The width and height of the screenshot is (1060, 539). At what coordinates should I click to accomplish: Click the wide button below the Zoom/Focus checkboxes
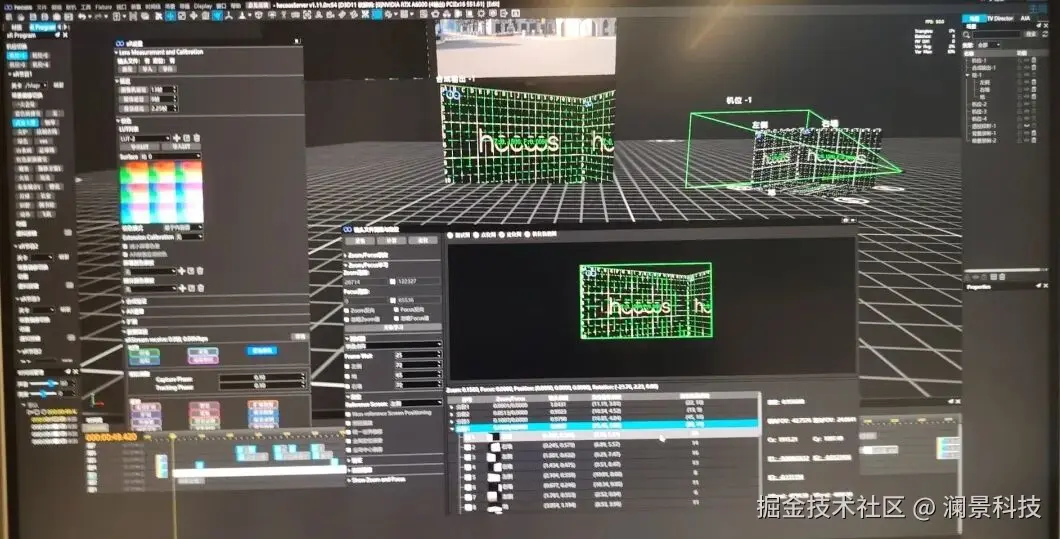pos(393,327)
